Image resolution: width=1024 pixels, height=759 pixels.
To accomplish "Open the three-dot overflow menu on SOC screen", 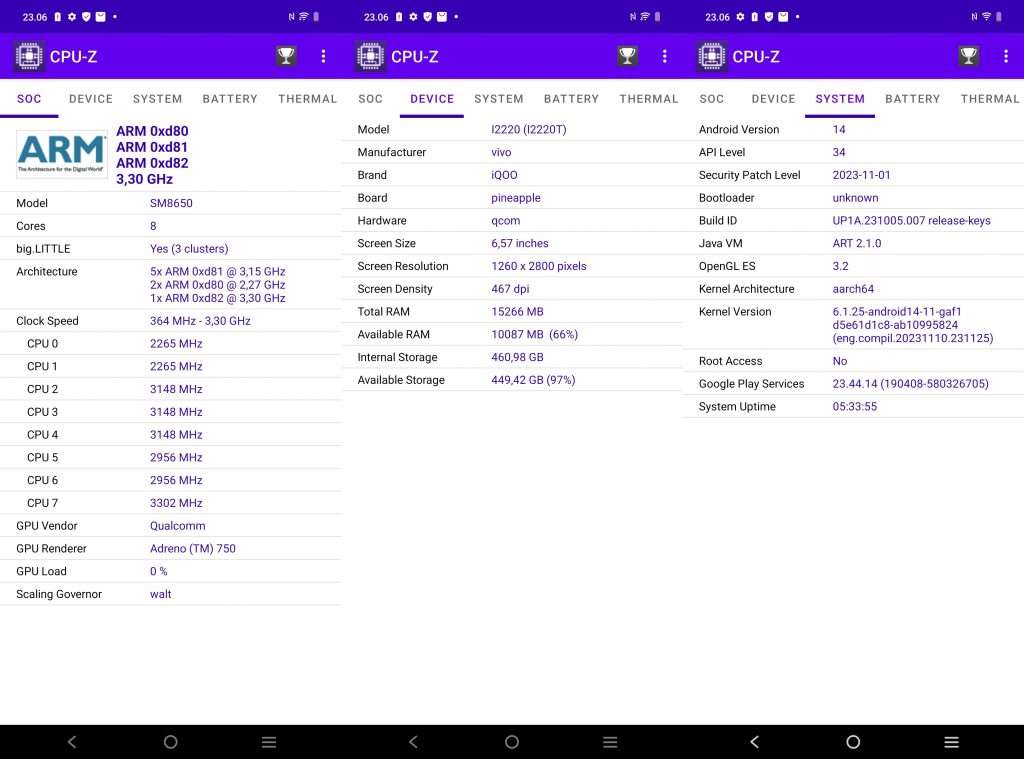I will tap(323, 56).
